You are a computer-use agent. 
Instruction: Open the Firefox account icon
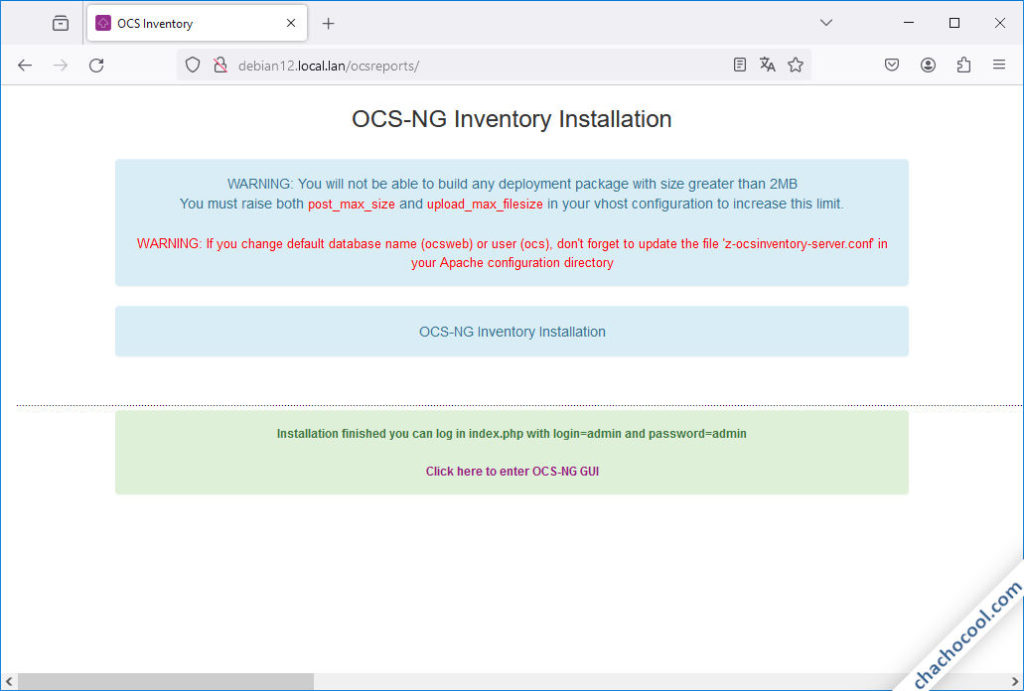click(x=927, y=64)
